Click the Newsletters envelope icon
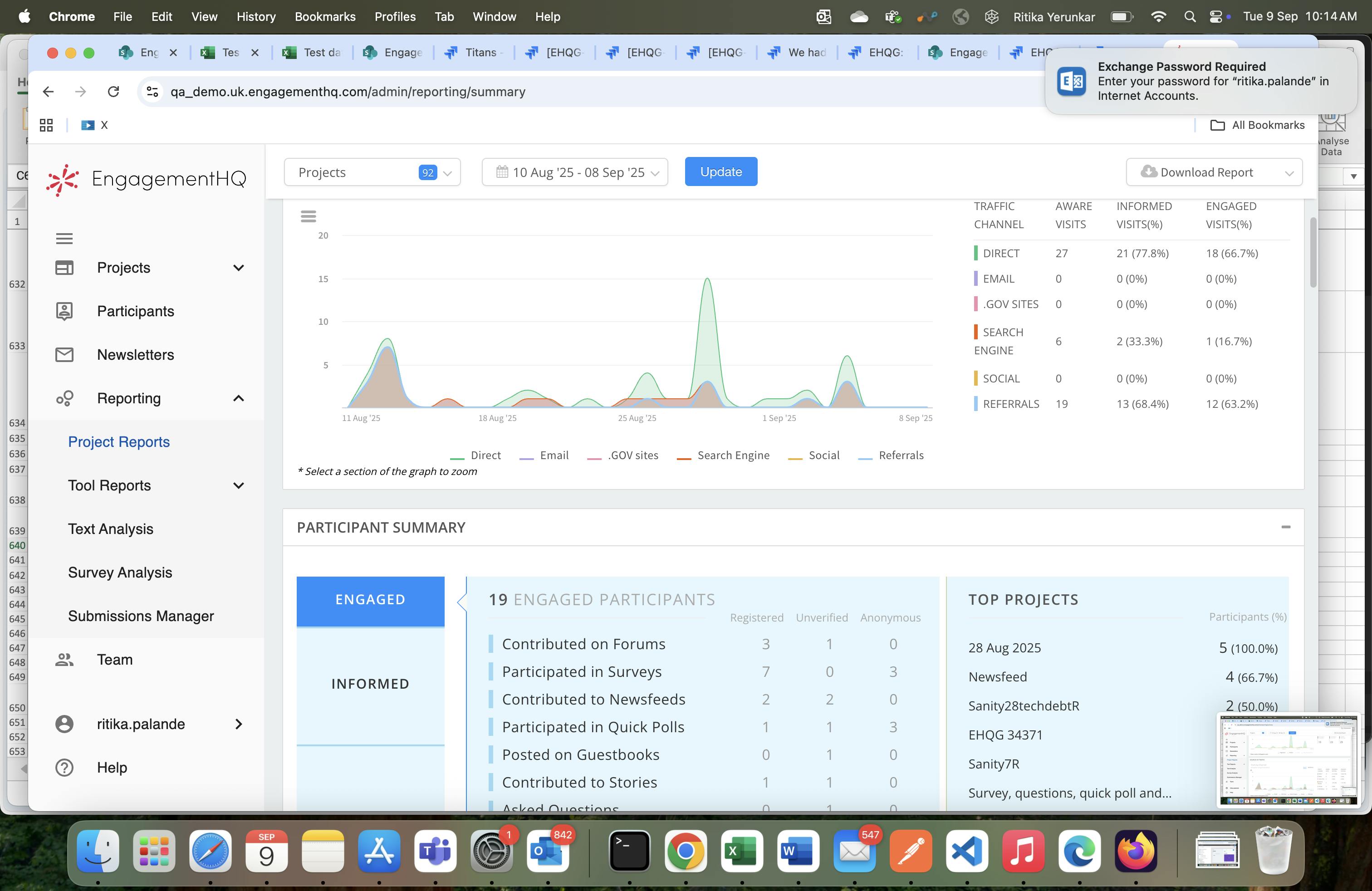This screenshot has height=891, width=1372. 64,354
